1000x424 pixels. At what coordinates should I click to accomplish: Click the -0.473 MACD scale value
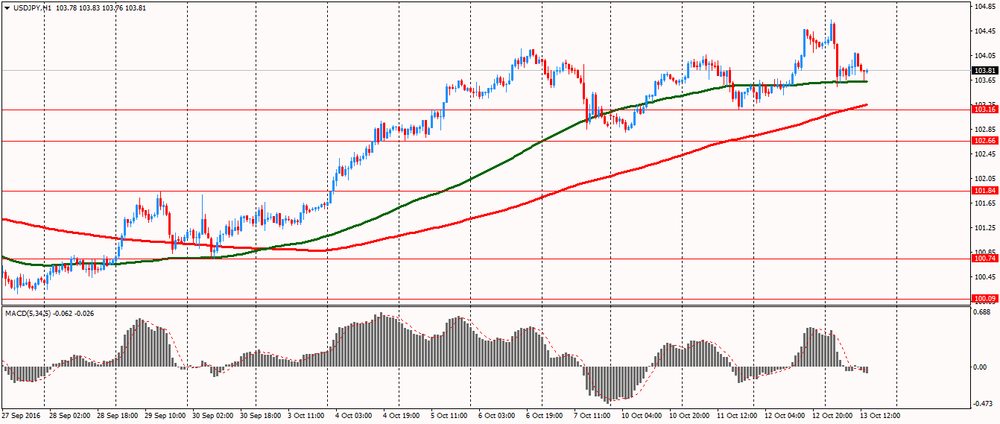click(983, 404)
